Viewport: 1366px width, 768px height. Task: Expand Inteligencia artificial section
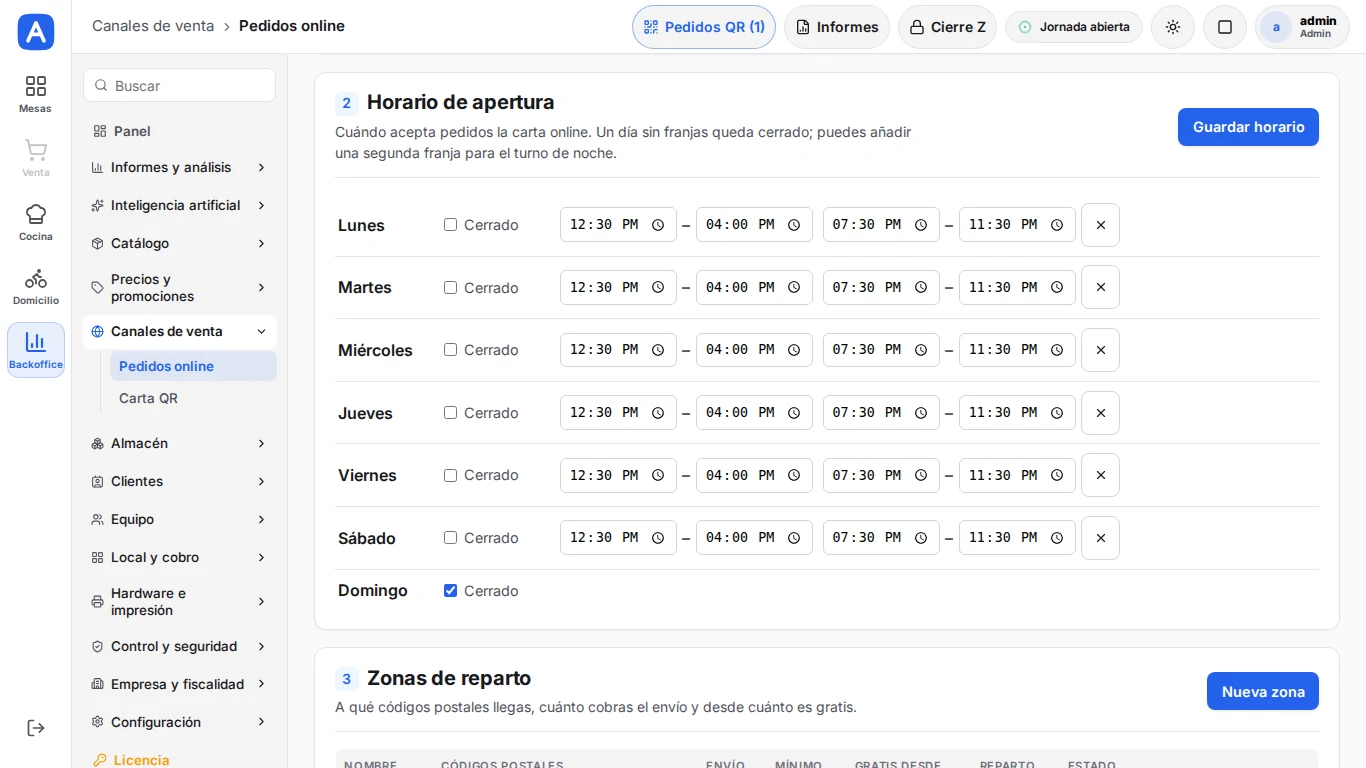[x=180, y=206]
